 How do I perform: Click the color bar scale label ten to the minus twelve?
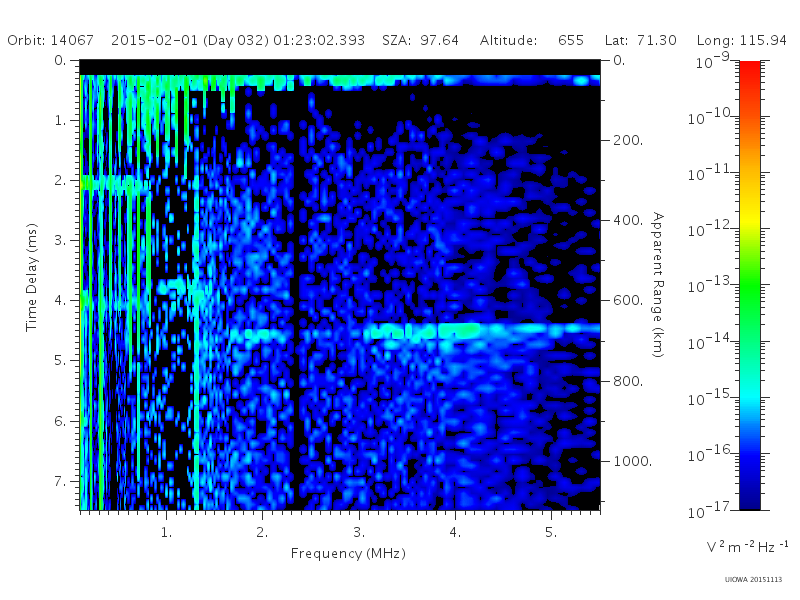[711, 229]
